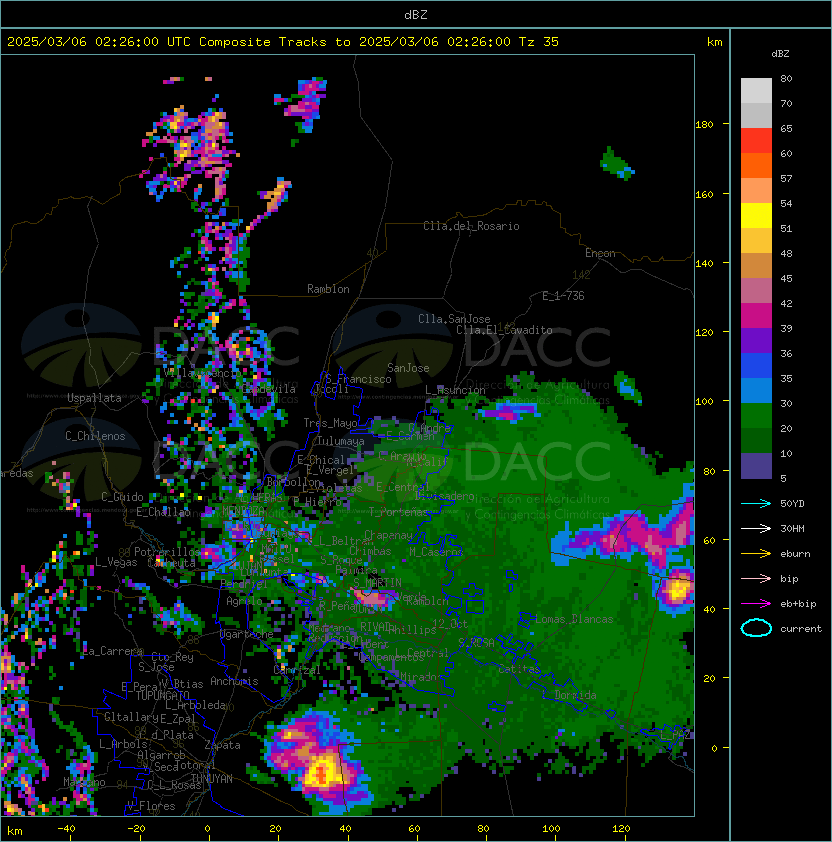Click the dark purple 10 dBZ swatch
This screenshot has width=832, height=842.
point(756,465)
